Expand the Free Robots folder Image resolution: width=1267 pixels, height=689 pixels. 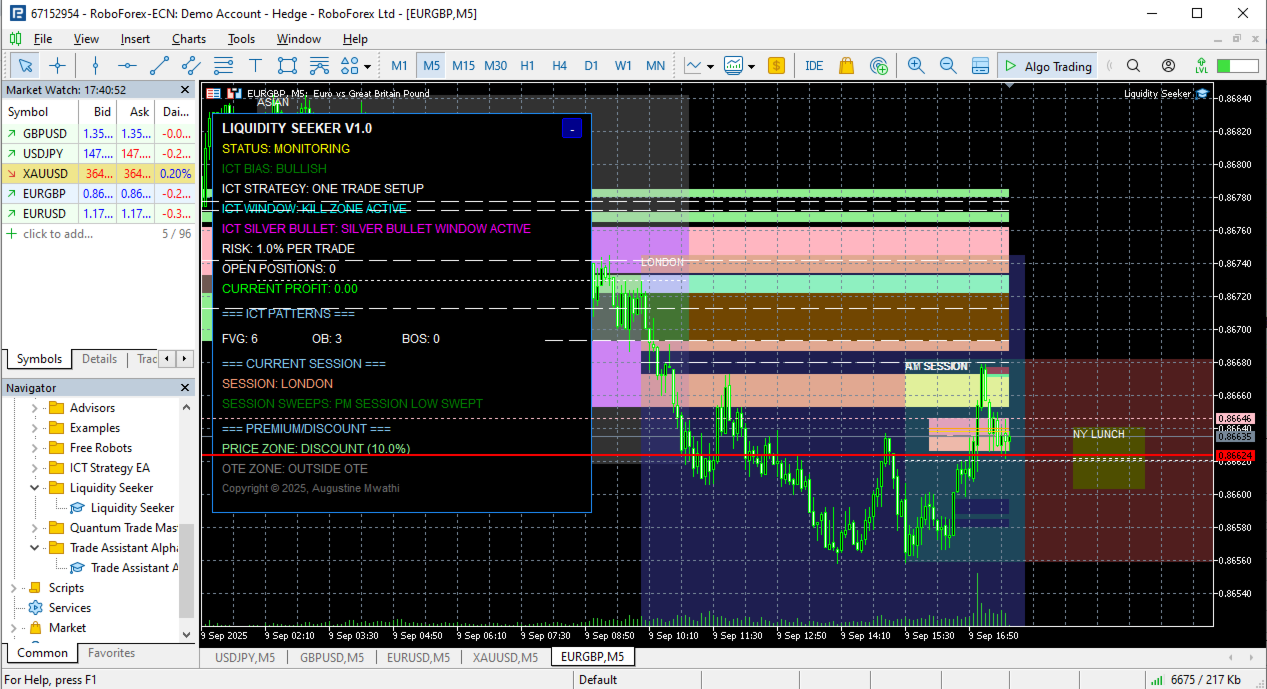(x=35, y=448)
